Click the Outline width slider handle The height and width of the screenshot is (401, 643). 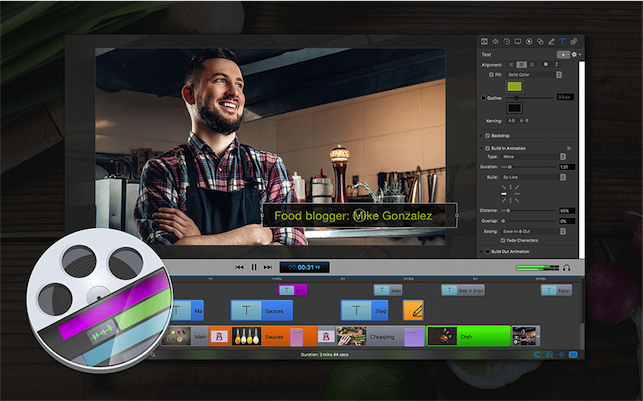click(517, 98)
